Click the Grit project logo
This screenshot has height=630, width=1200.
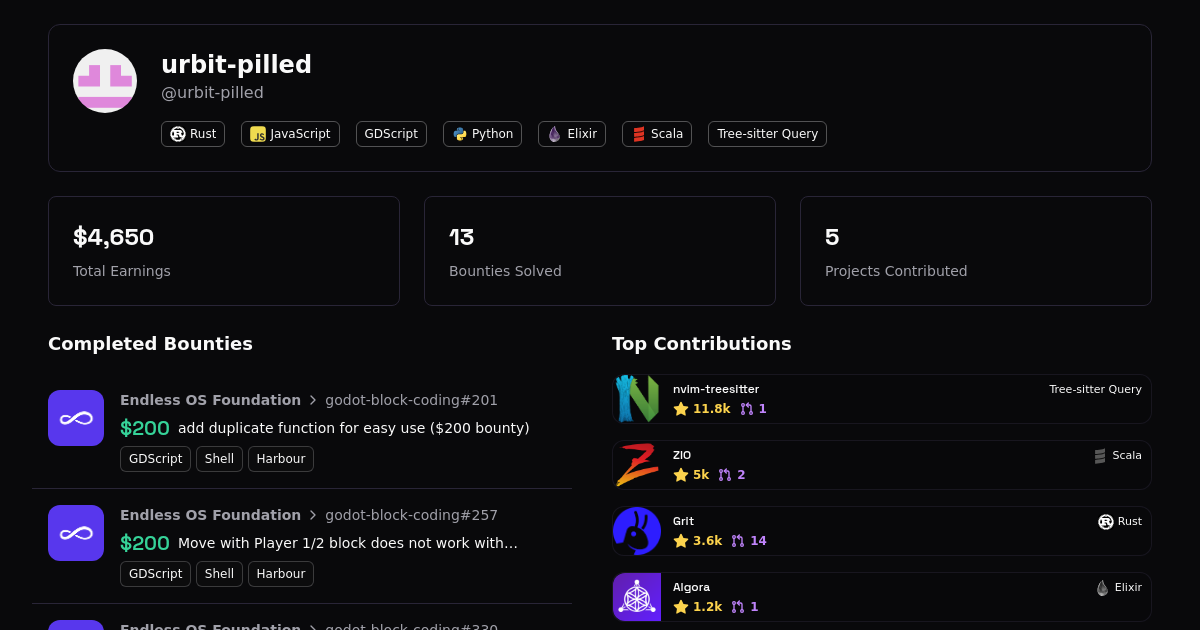point(637,531)
